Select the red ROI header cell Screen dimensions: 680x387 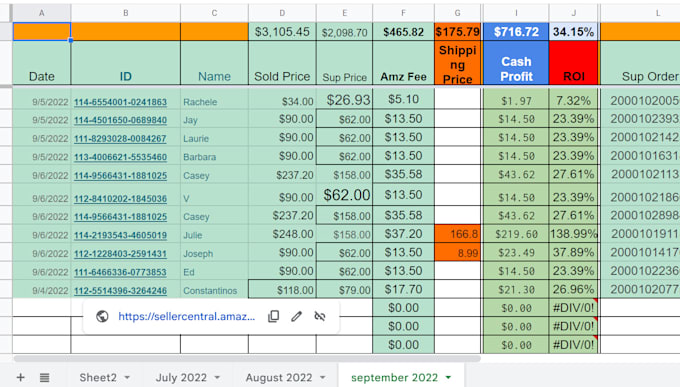[574, 63]
